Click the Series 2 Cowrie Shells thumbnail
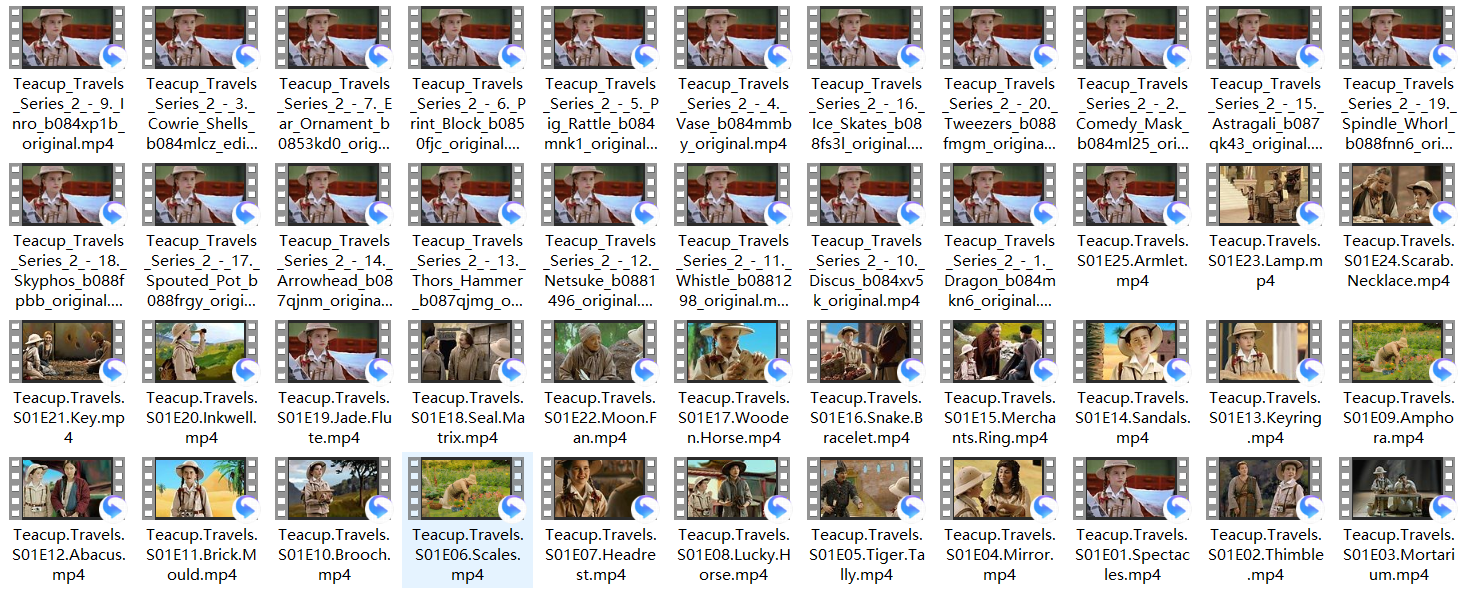 coord(201,37)
